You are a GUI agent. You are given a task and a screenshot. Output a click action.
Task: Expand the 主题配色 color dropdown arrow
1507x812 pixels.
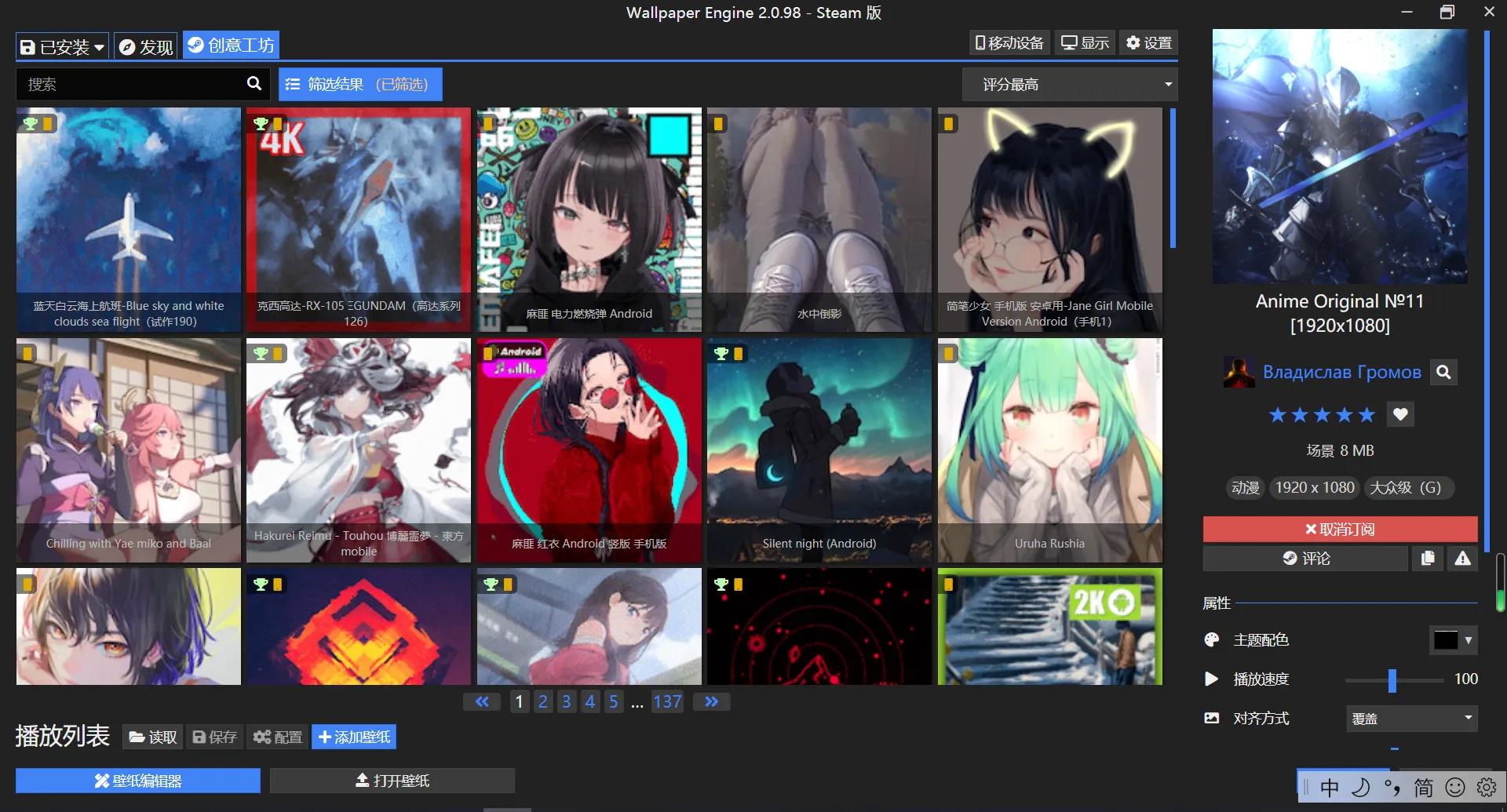(1469, 640)
